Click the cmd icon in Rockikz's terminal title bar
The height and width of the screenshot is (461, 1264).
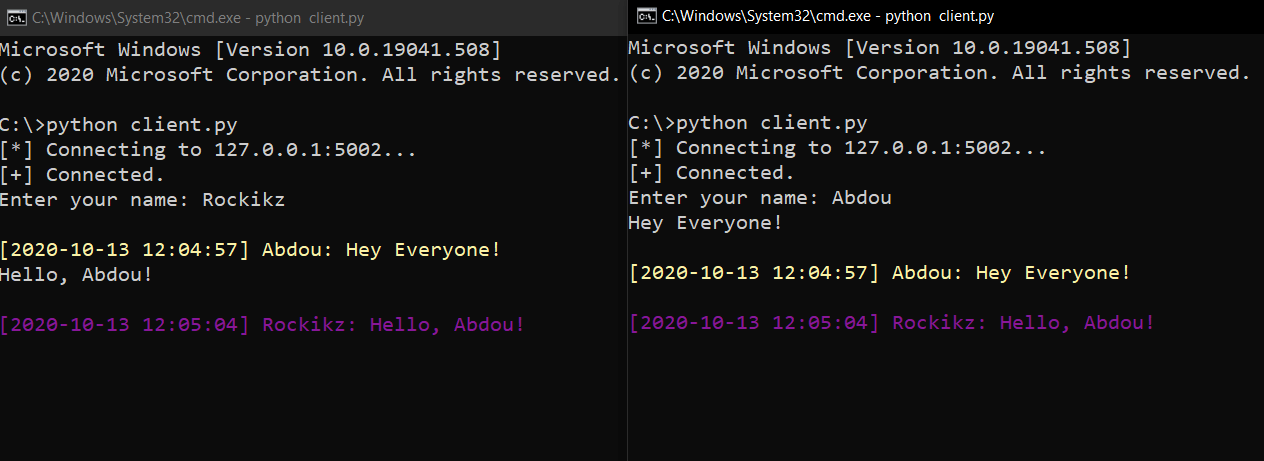(x=14, y=17)
